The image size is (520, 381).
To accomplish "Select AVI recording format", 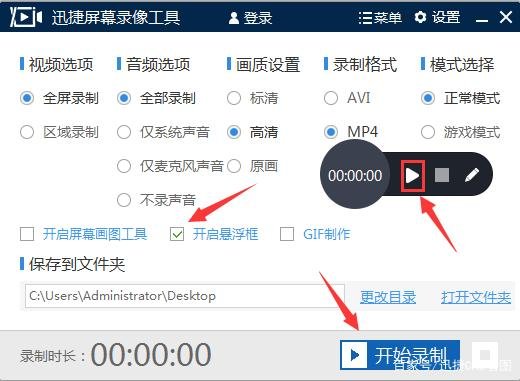I will [x=347, y=98].
